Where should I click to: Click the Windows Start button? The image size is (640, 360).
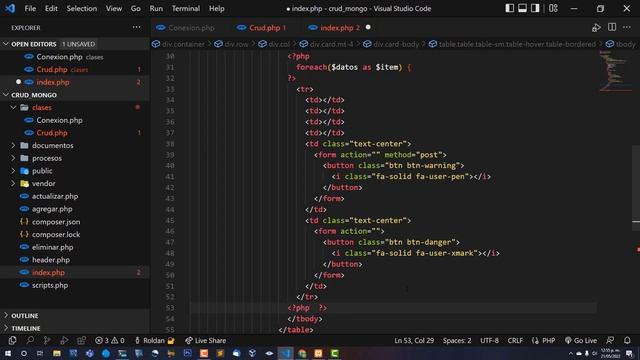tap(8, 353)
